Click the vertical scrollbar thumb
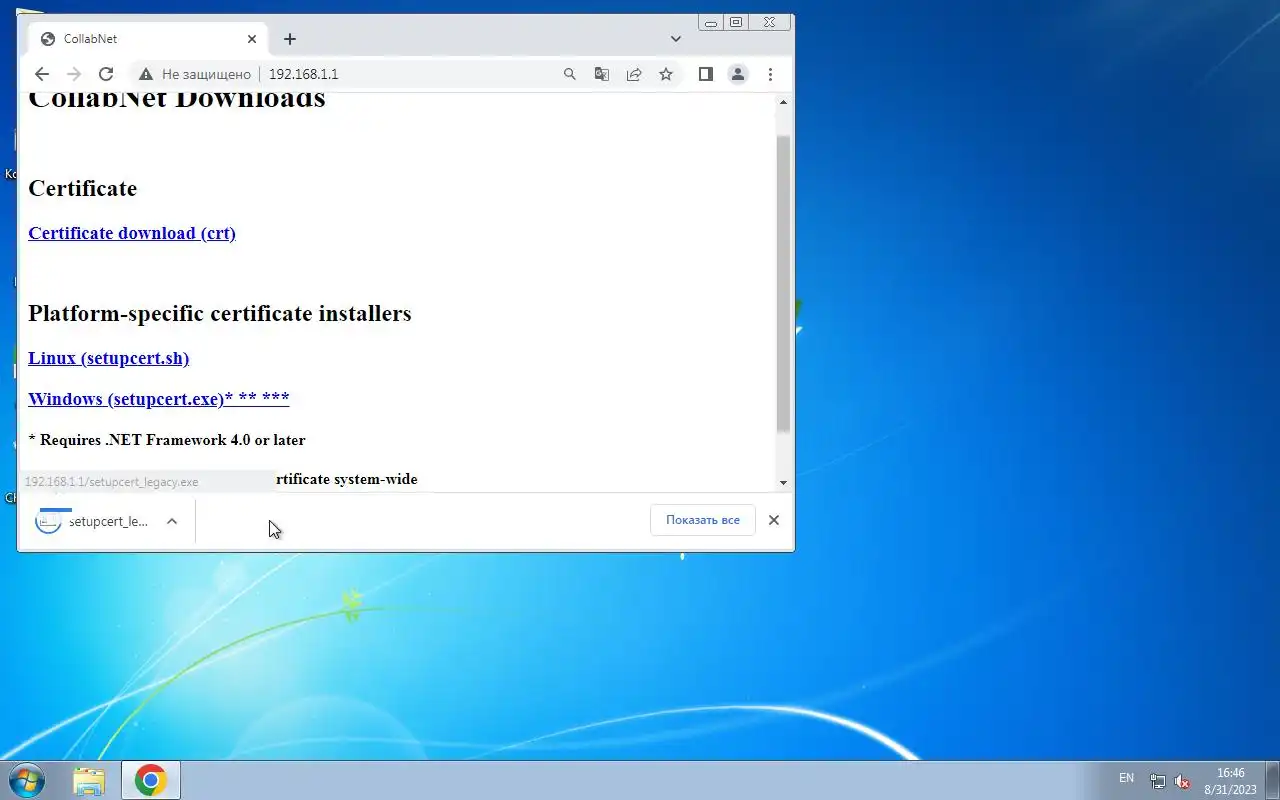Image resolution: width=1280 pixels, height=800 pixels. click(784, 284)
